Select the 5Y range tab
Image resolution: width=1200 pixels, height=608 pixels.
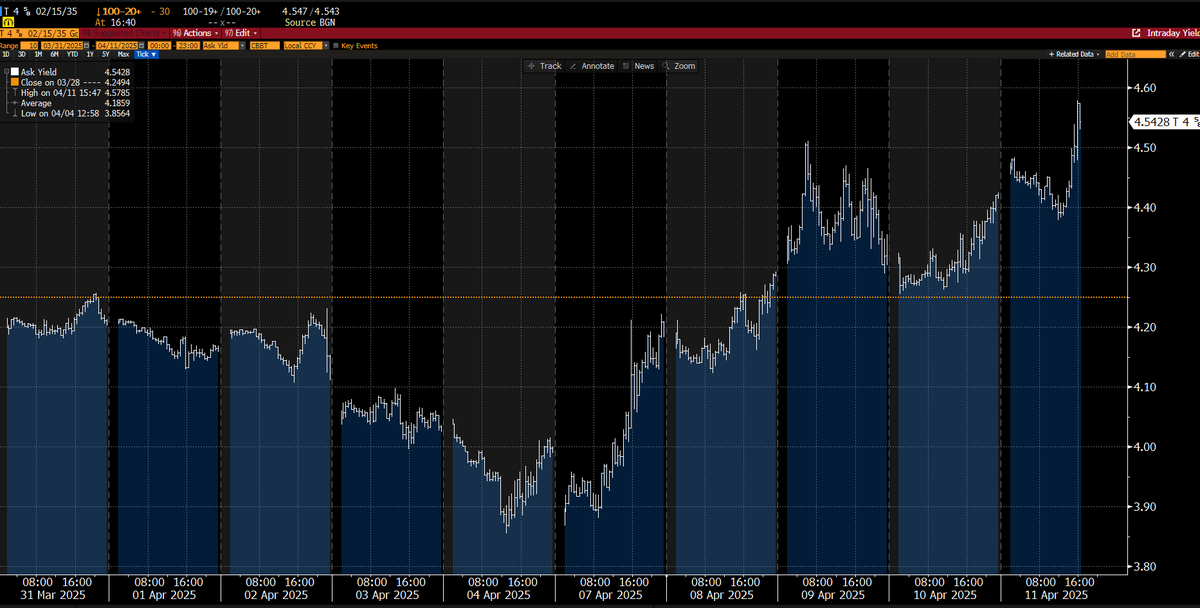click(106, 54)
